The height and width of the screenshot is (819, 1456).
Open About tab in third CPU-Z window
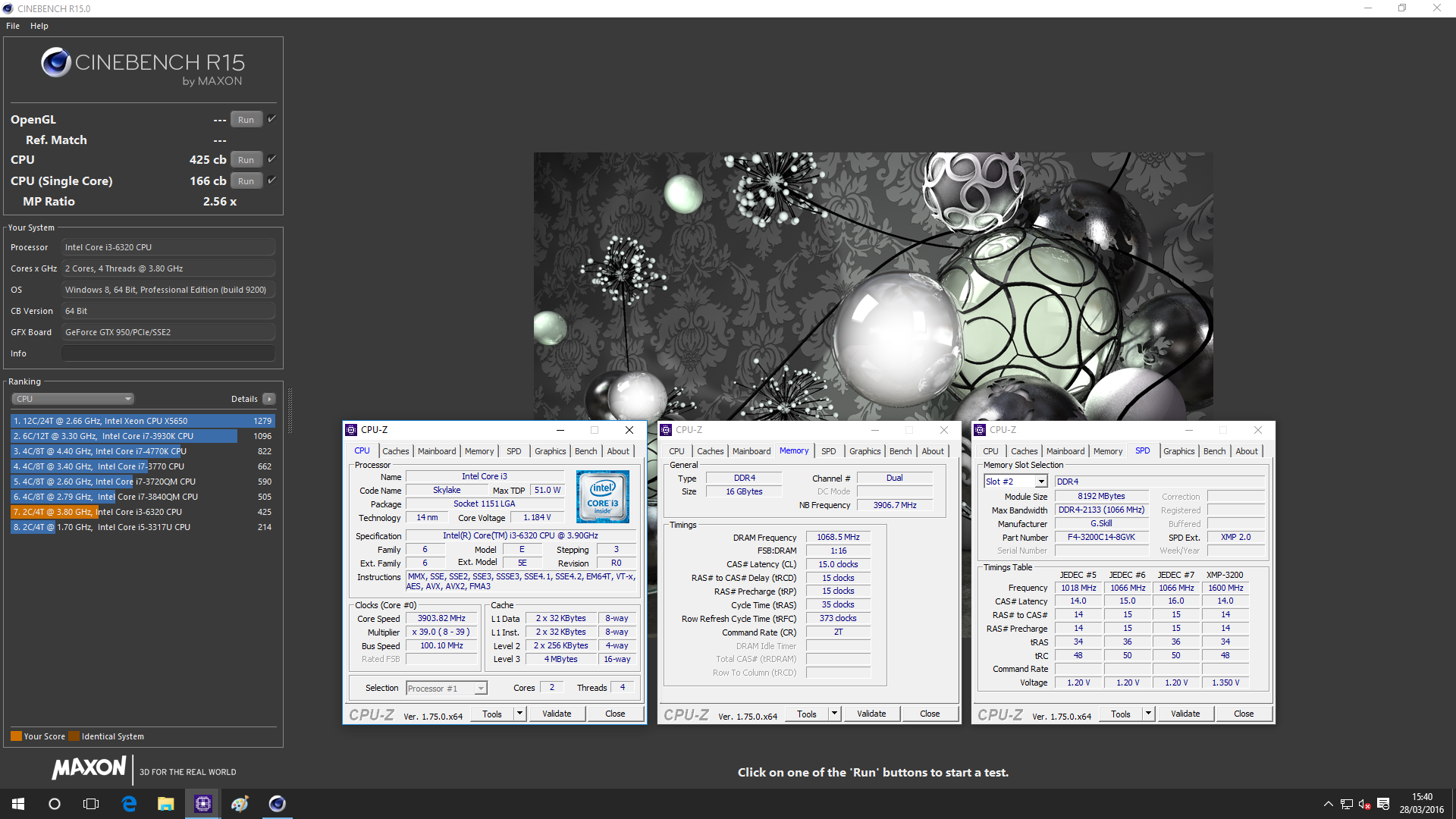pyautogui.click(x=1246, y=451)
